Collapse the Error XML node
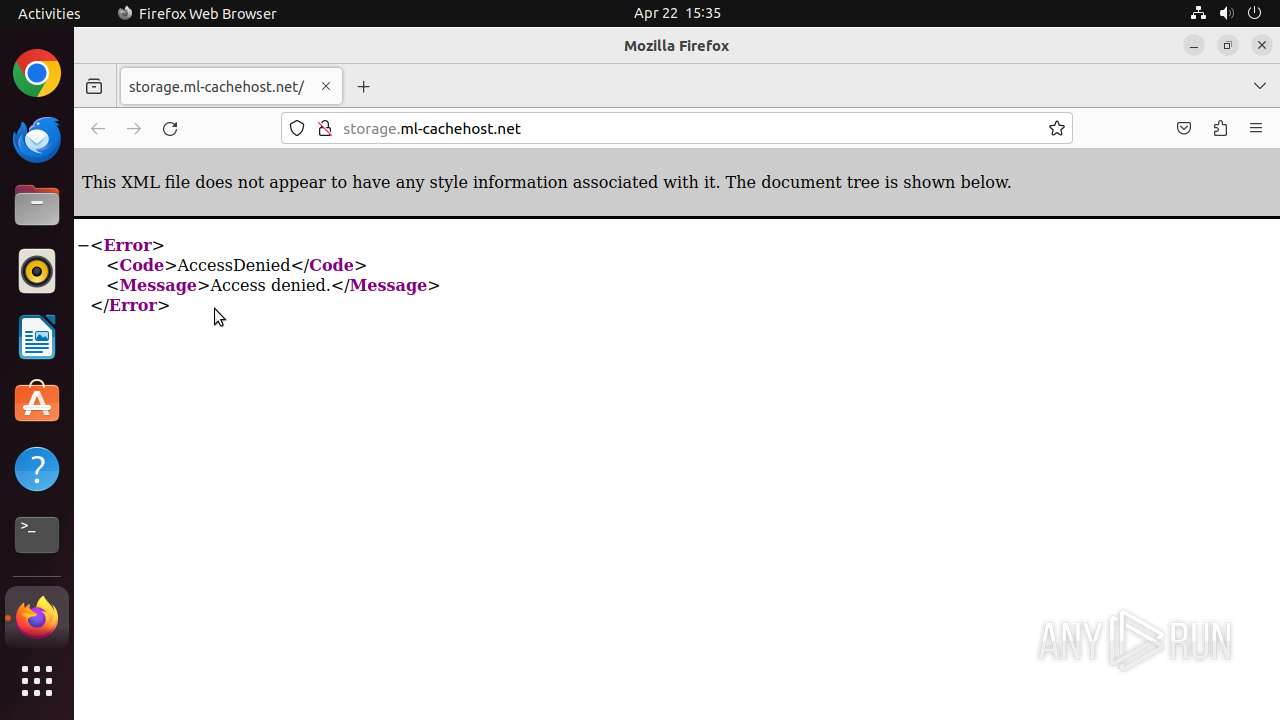Image resolution: width=1280 pixels, height=720 pixels. click(x=84, y=245)
